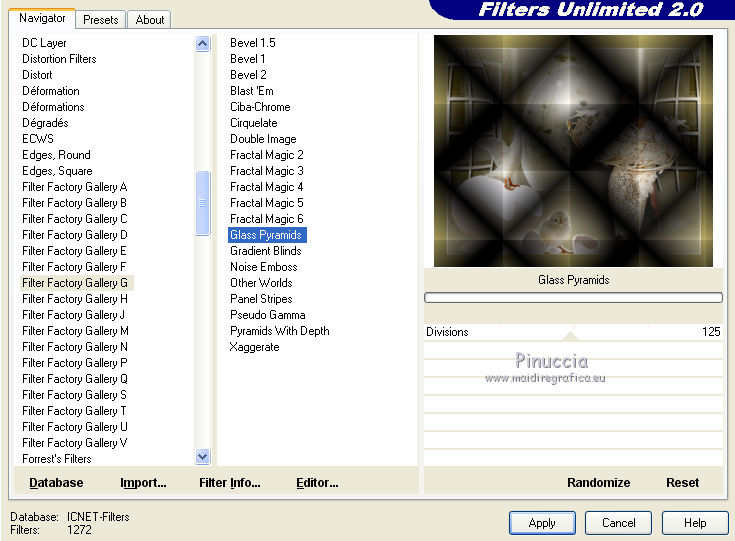735x541 pixels.
Task: Select Edges, Round category
Action: pyautogui.click(x=56, y=154)
